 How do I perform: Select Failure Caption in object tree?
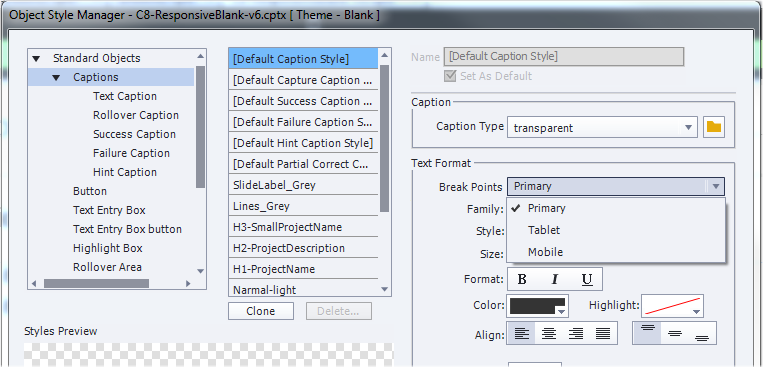[131, 153]
